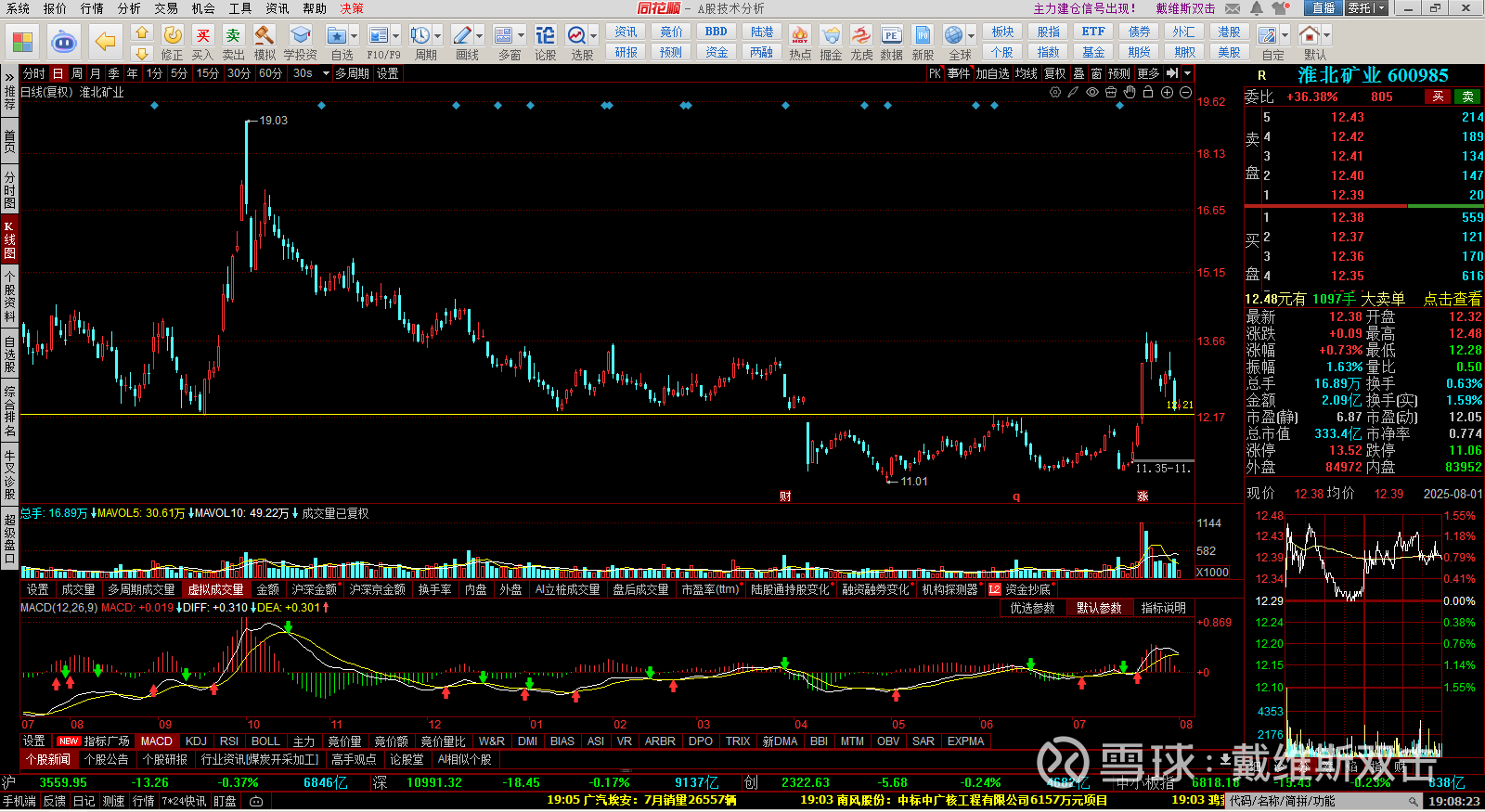Image resolution: width=1485 pixels, height=812 pixels.
Task: Click the status bar robot icon
Action: pyautogui.click(x=256, y=801)
